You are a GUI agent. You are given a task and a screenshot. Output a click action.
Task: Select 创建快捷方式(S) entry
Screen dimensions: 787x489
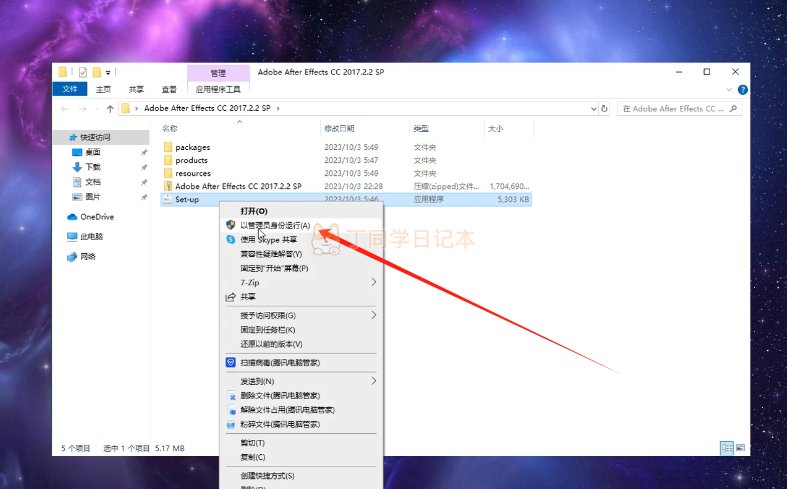coord(267,475)
